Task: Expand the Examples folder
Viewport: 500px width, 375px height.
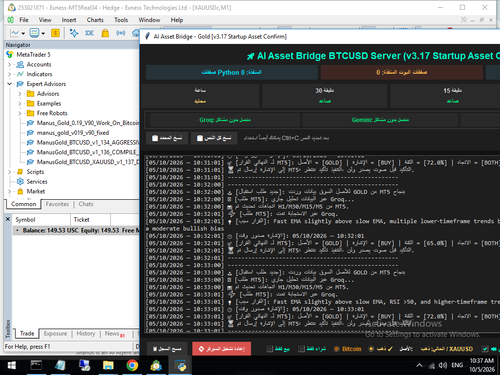Action: click(20, 103)
